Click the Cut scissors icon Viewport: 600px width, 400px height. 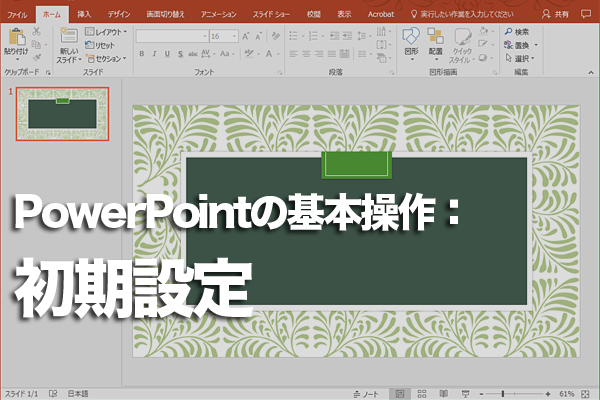36,31
